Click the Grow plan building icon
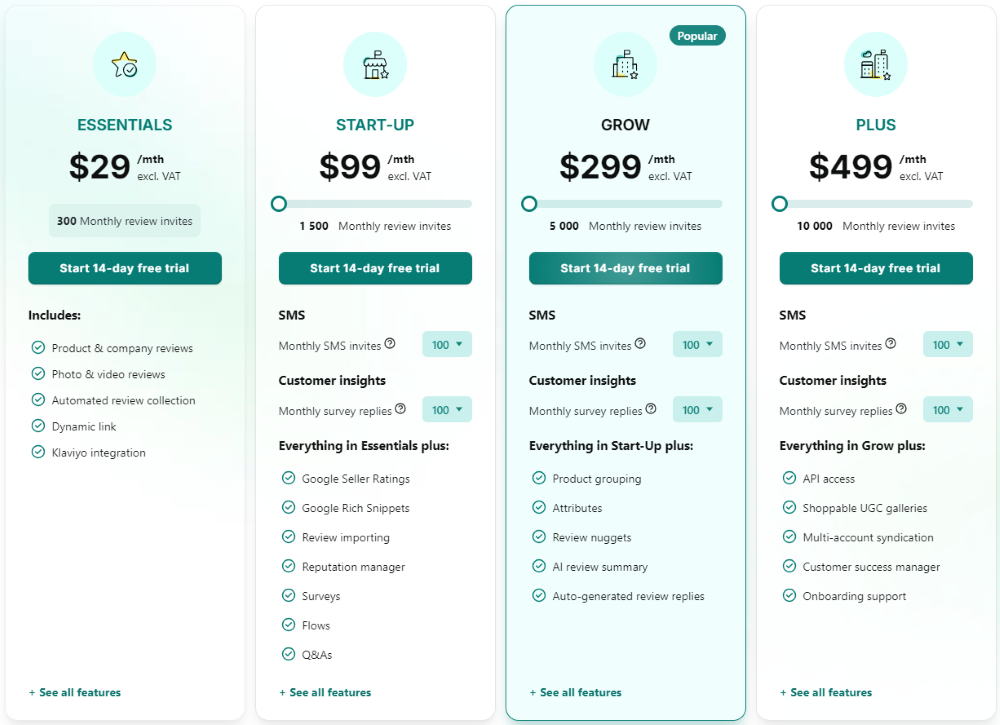The image size is (1000, 725). click(x=625, y=65)
